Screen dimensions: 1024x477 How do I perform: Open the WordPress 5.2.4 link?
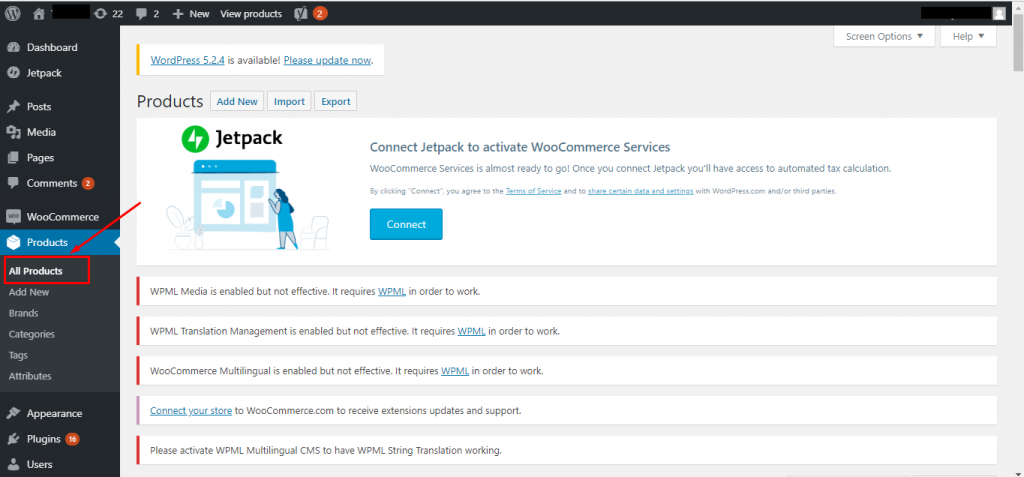click(187, 60)
